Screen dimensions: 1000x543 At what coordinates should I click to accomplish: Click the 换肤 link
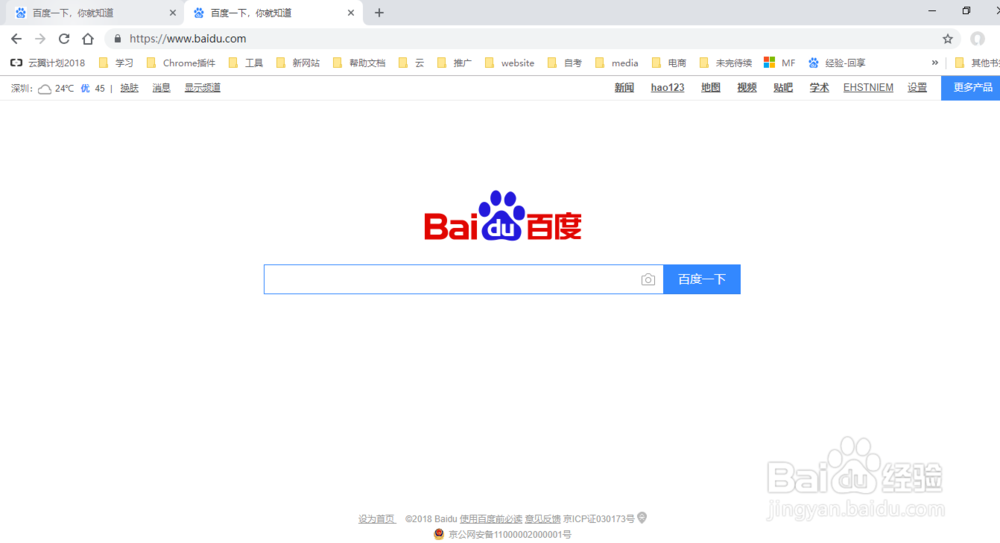[x=129, y=88]
